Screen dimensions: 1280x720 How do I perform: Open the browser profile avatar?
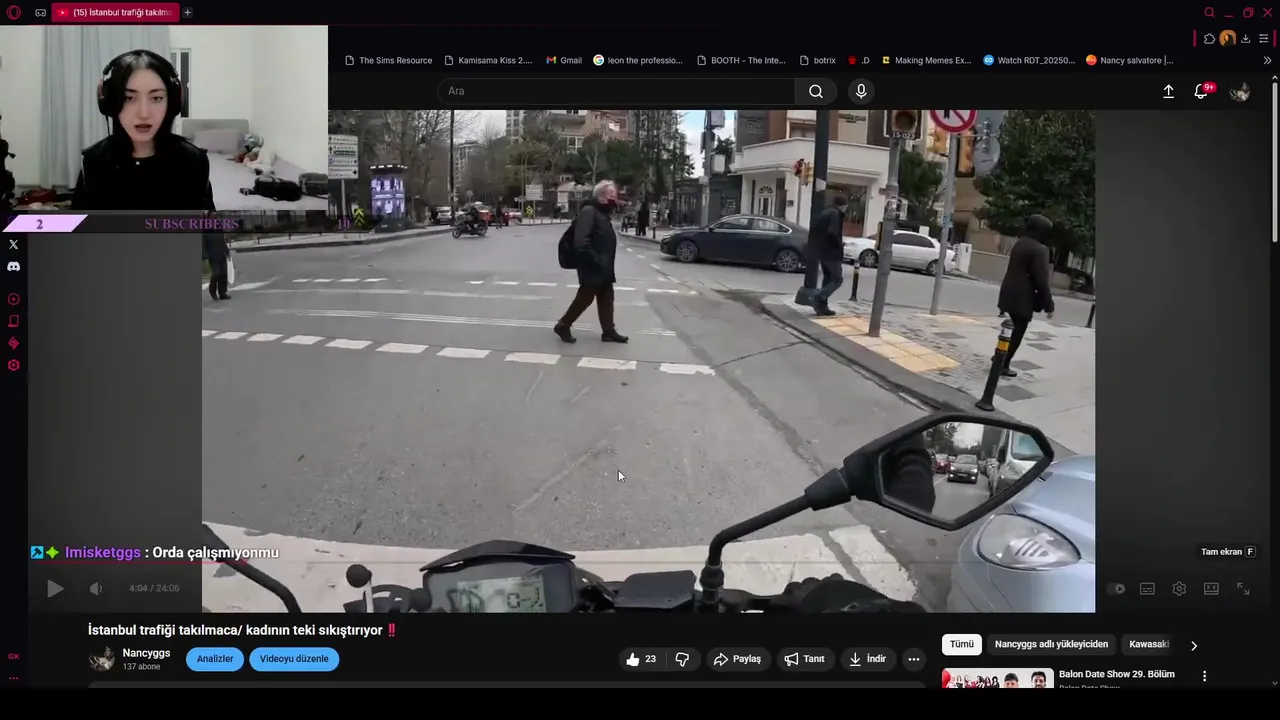(x=1227, y=38)
